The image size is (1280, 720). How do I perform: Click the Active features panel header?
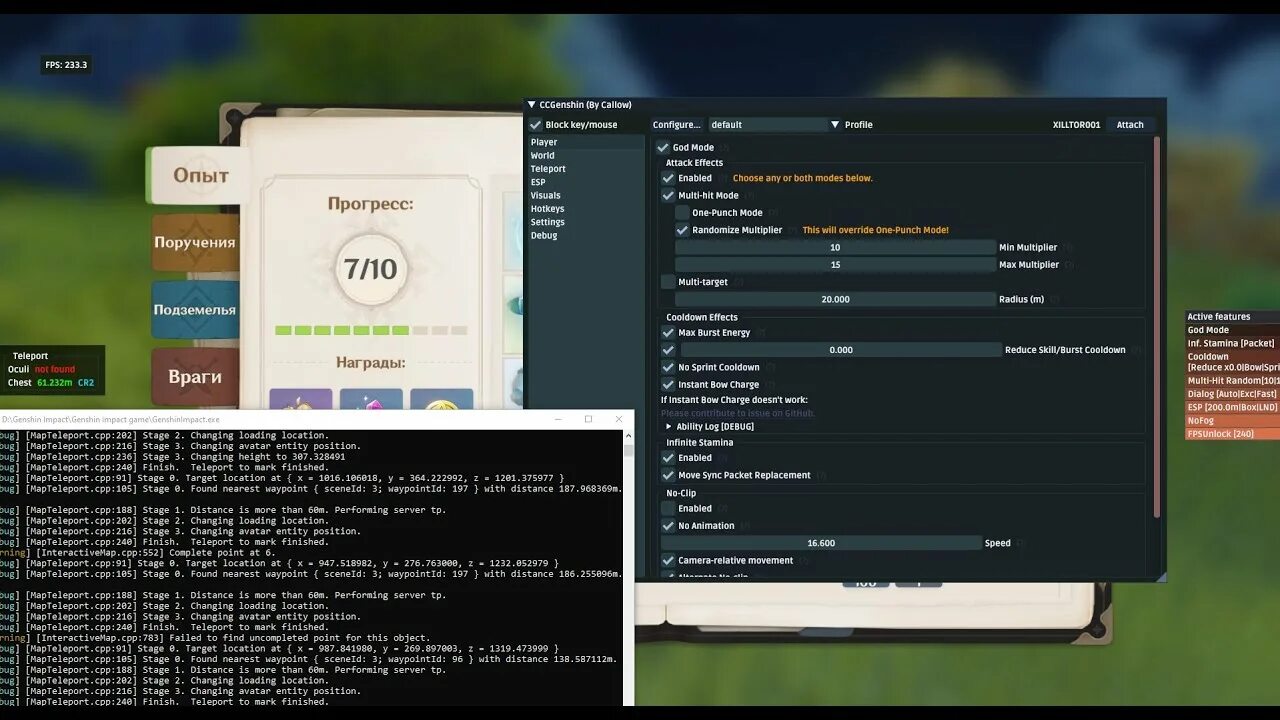coord(1232,317)
